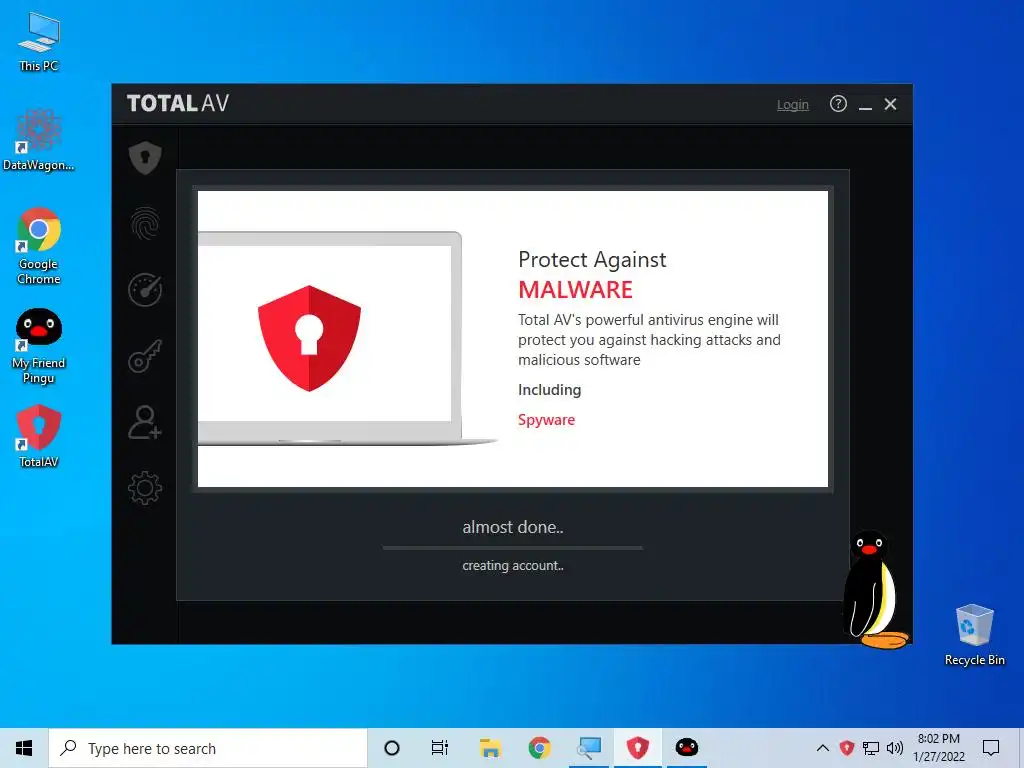This screenshot has width=1024, height=768.
Task: Open the notification action center
Action: (991, 748)
